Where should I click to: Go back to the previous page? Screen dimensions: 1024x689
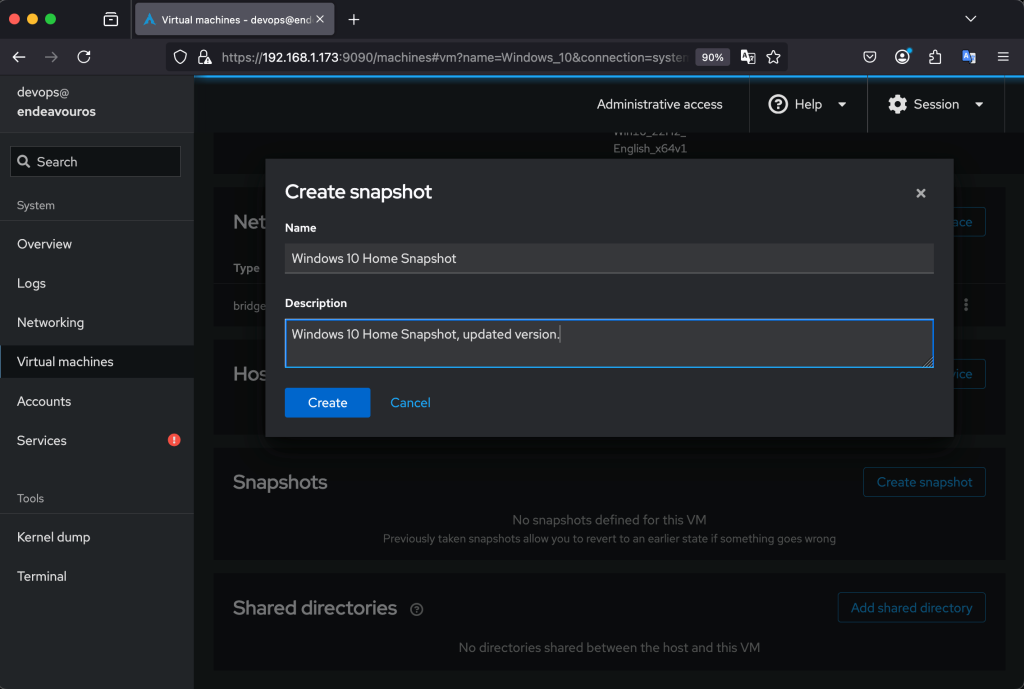(19, 57)
